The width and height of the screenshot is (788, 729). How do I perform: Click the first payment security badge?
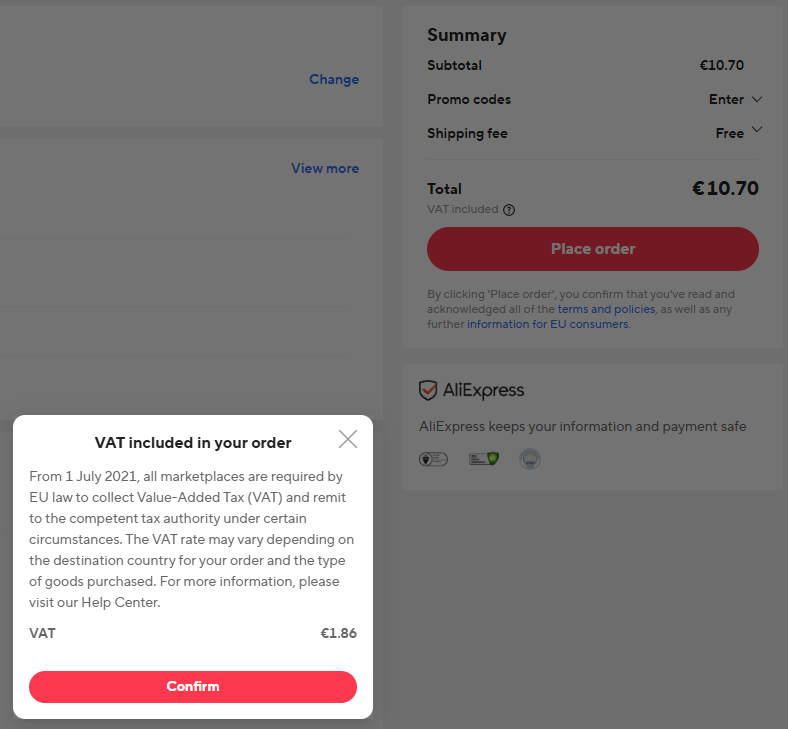click(433, 459)
